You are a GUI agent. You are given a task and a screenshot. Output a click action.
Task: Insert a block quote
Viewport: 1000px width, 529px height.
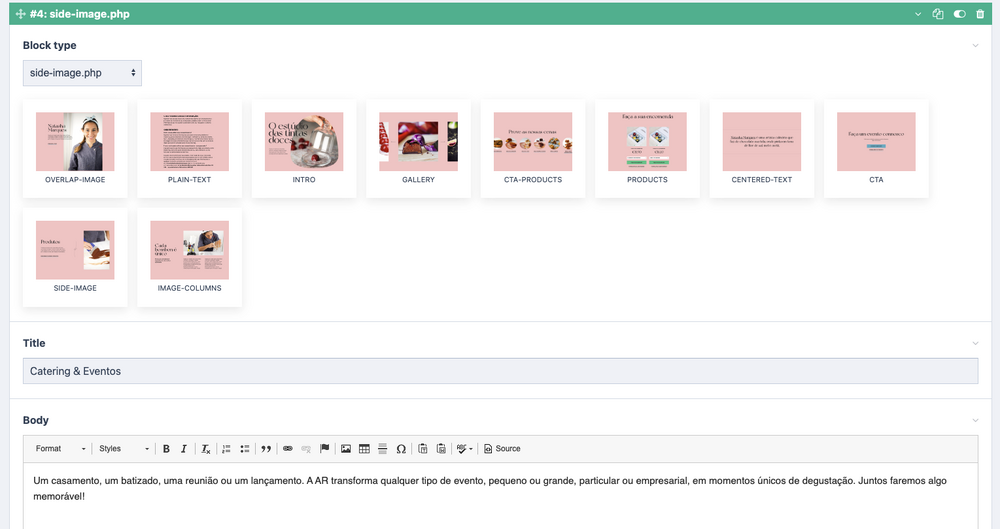266,449
